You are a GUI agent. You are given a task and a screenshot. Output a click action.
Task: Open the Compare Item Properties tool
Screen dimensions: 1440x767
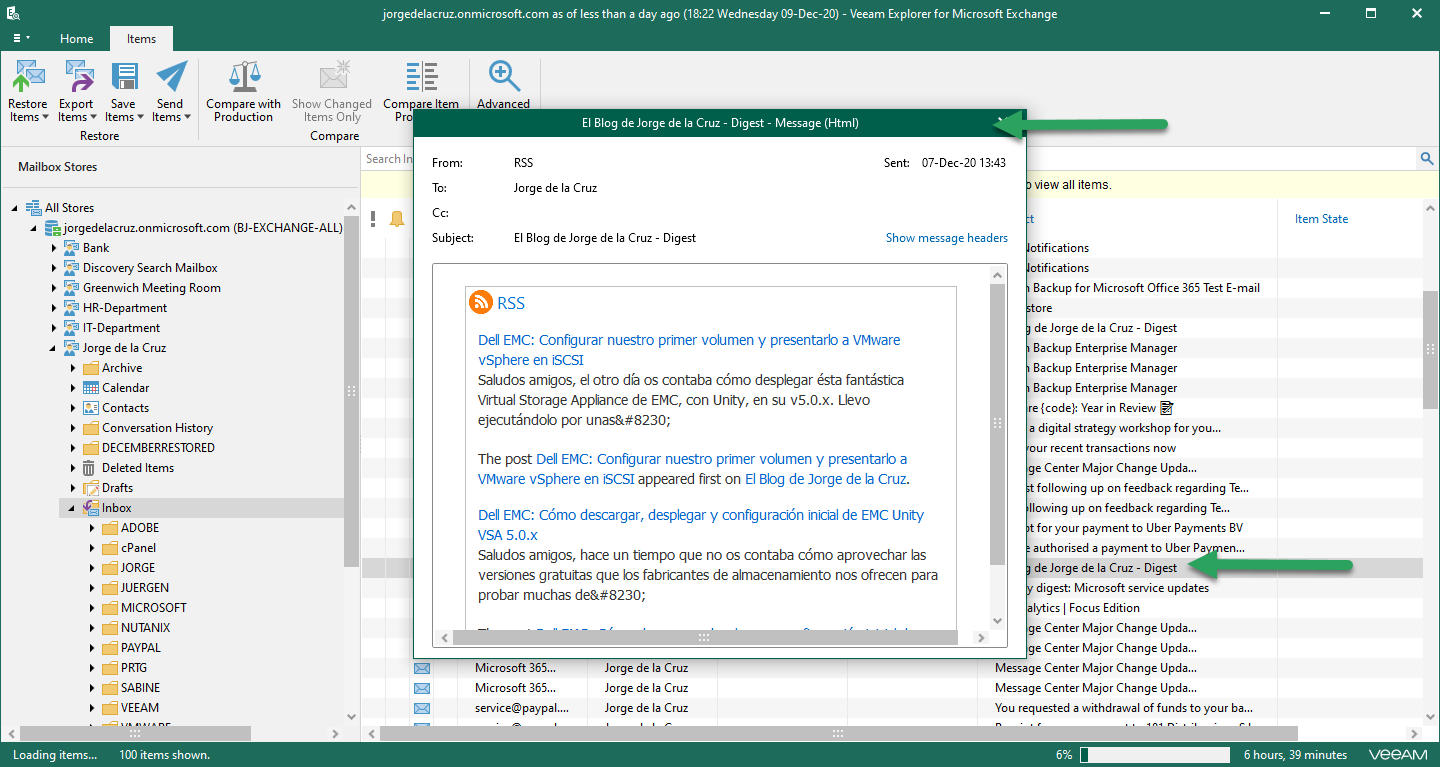pyautogui.click(x=421, y=84)
